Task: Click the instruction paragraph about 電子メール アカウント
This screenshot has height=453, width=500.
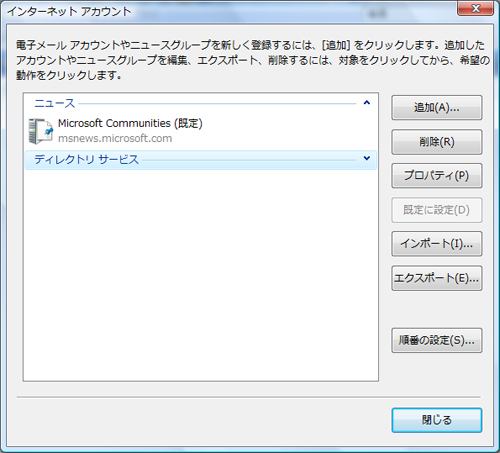Action: [x=253, y=60]
